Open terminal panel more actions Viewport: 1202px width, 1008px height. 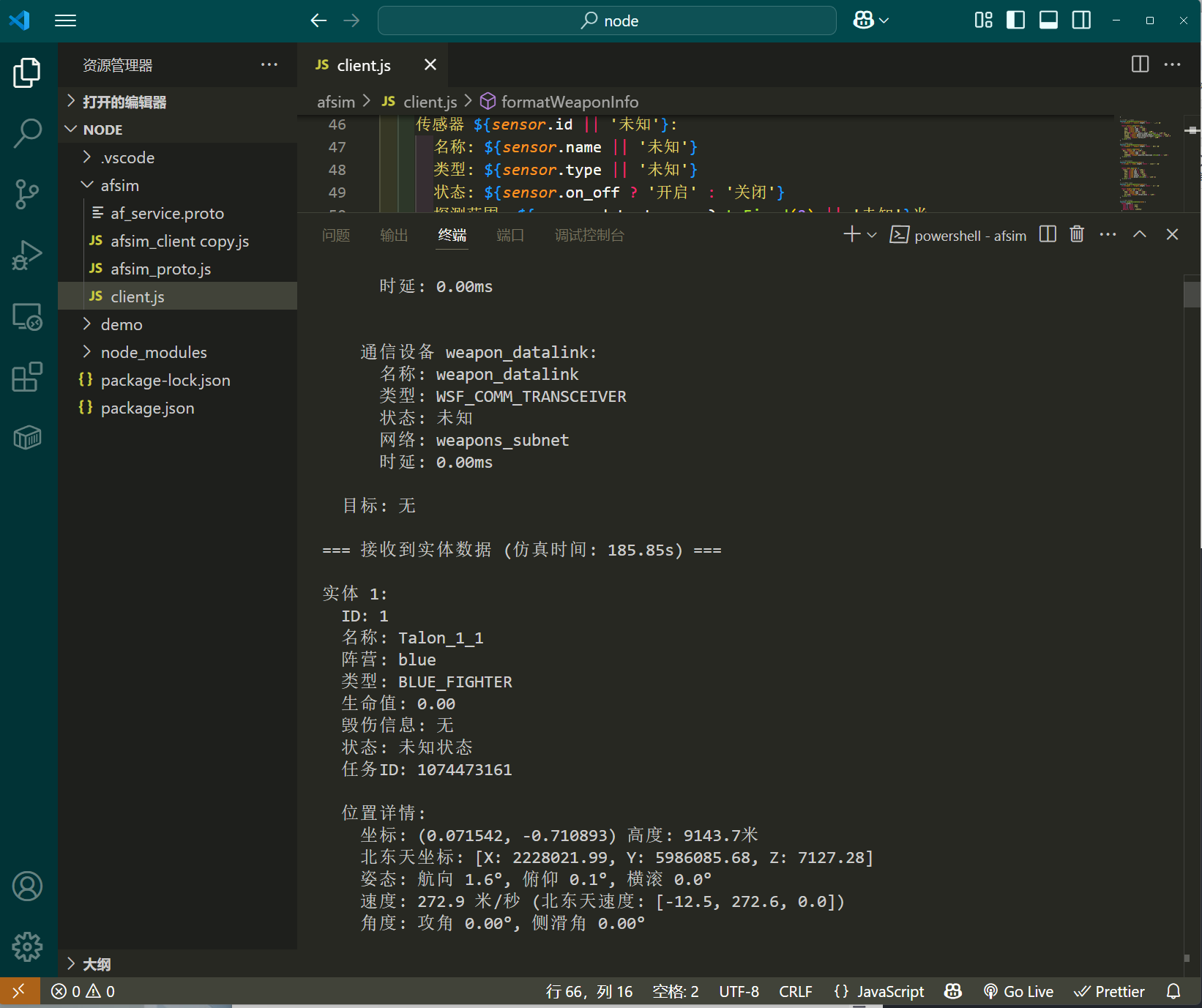(1108, 234)
